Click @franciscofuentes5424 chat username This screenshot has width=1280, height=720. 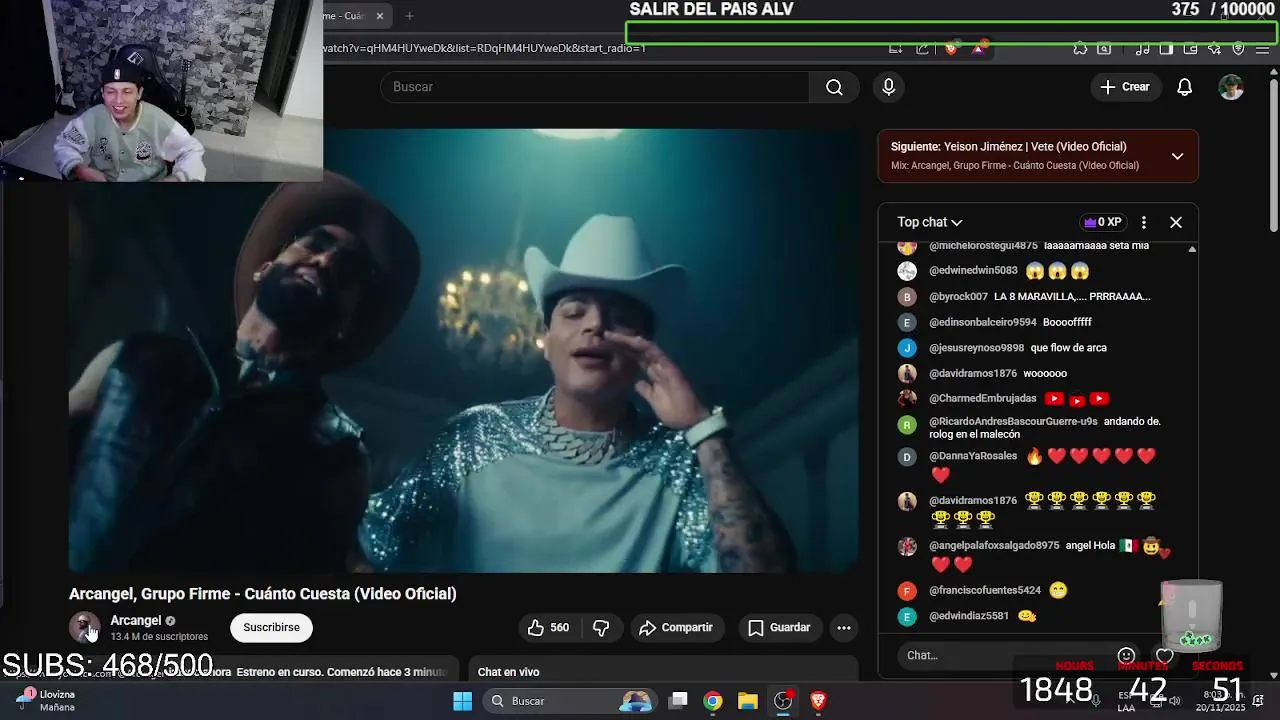coord(985,591)
